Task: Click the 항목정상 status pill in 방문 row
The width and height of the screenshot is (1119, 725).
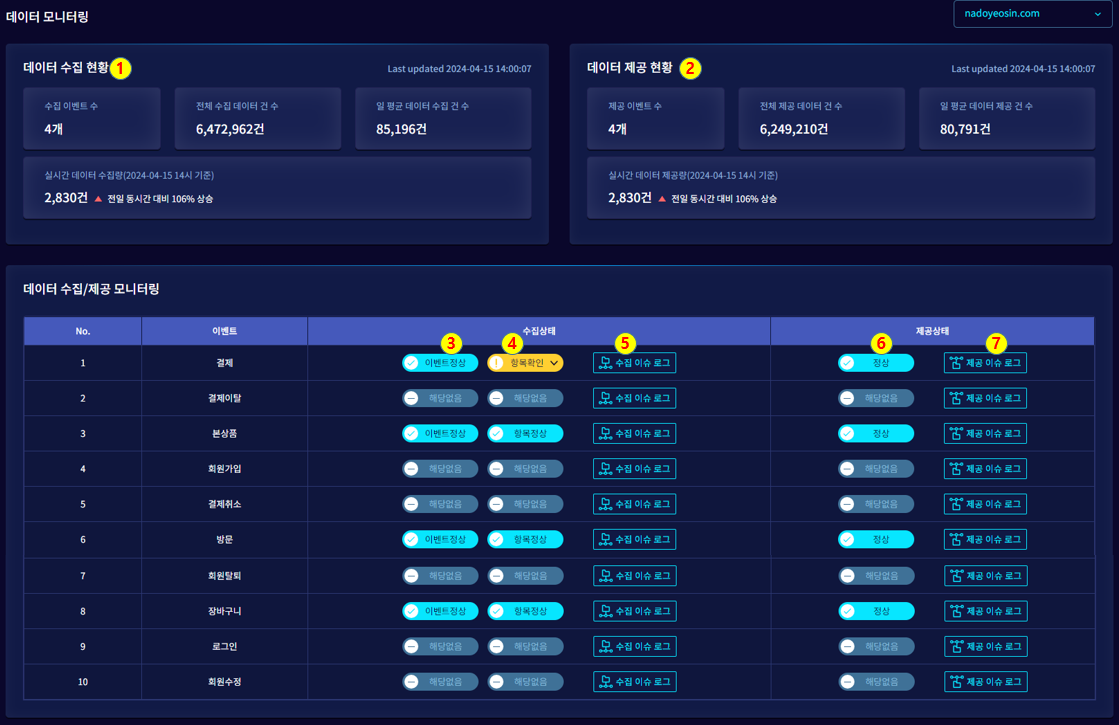Action: 525,539
